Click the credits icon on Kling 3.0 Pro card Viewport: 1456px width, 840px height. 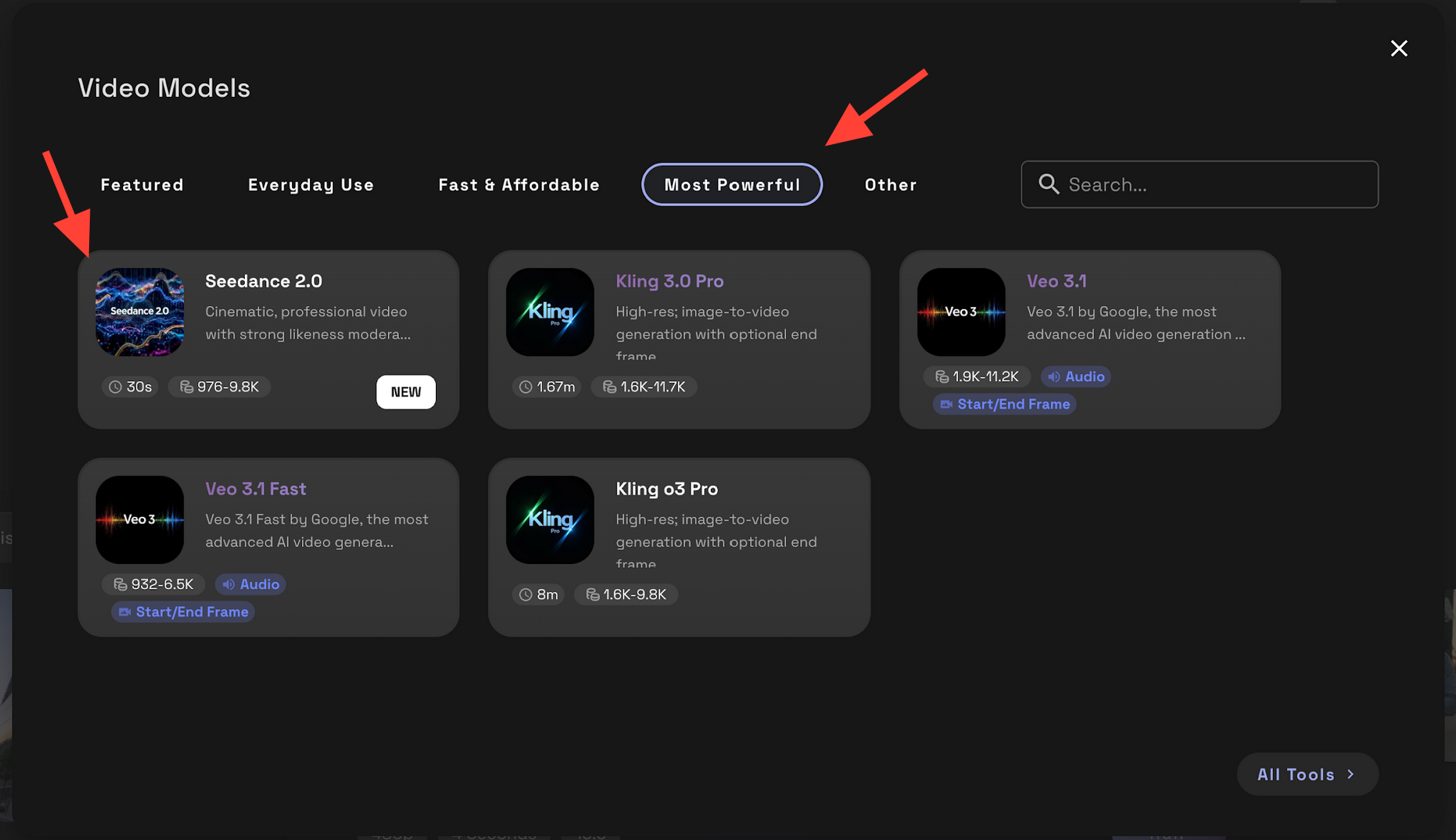coord(610,387)
